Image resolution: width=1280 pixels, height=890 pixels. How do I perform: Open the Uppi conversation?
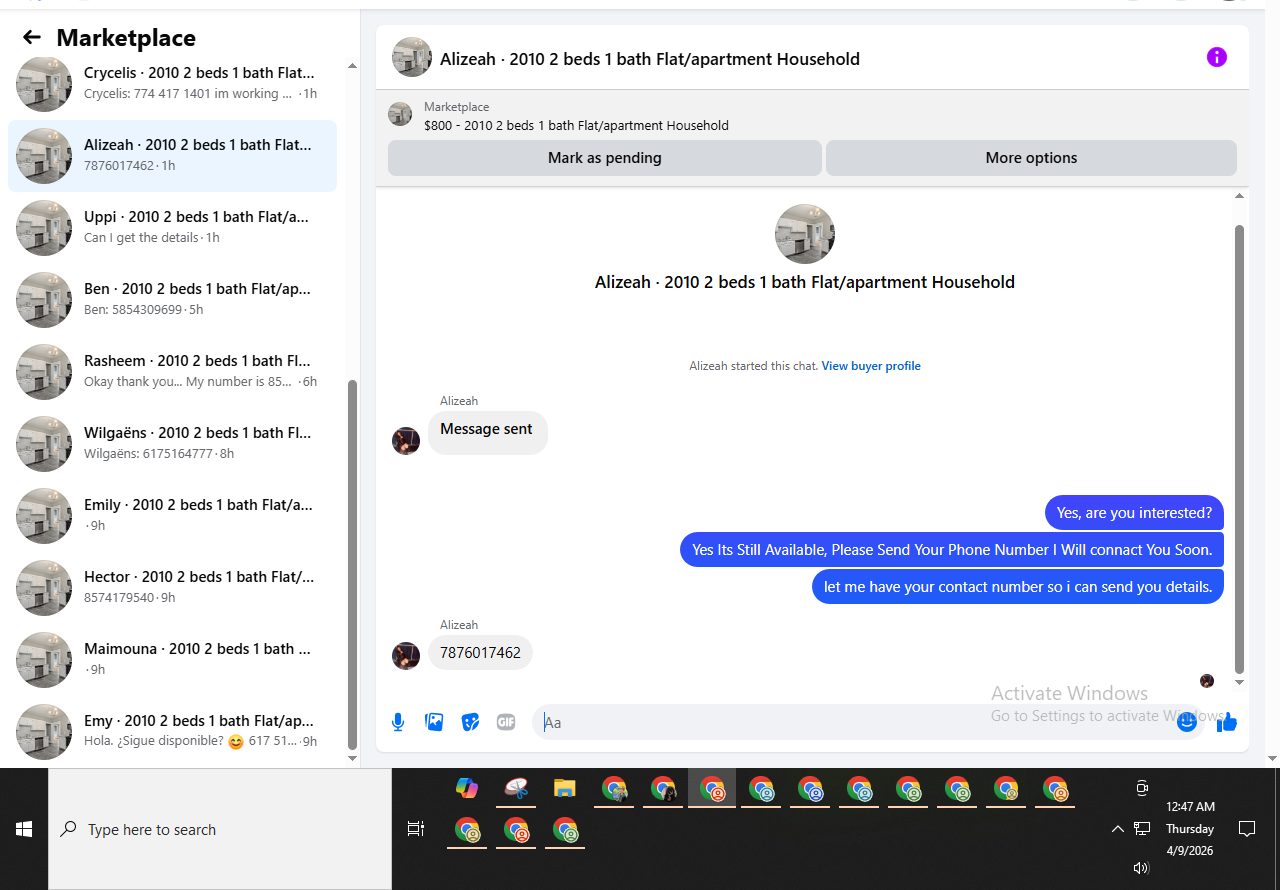pos(172,228)
